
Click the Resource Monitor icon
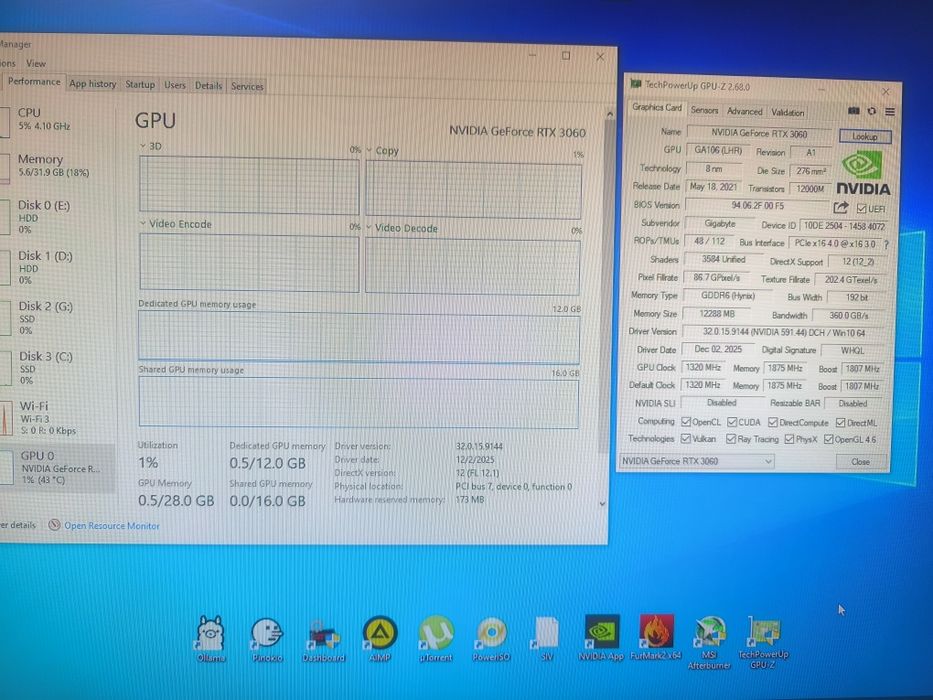pyautogui.click(x=54, y=524)
